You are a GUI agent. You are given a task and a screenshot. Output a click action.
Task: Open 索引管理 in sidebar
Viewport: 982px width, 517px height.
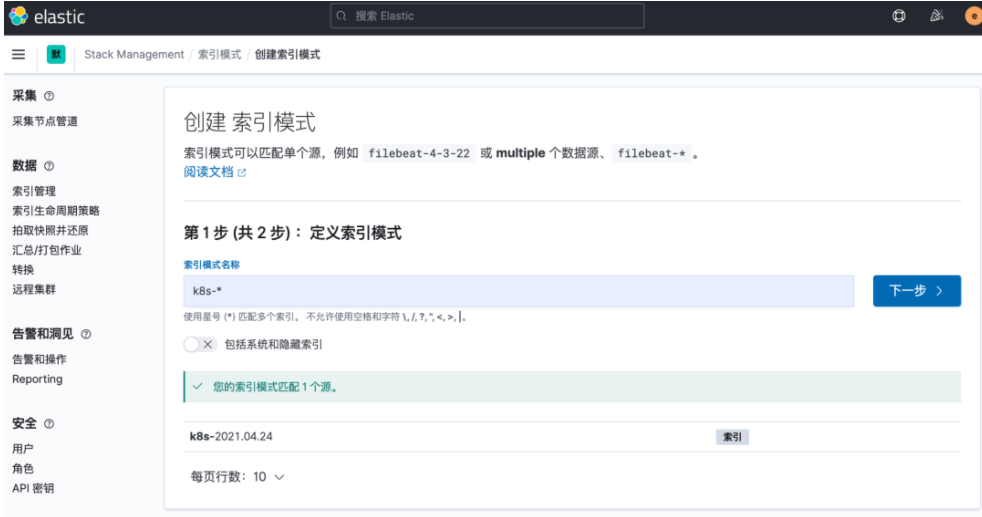pyautogui.click(x=34, y=191)
